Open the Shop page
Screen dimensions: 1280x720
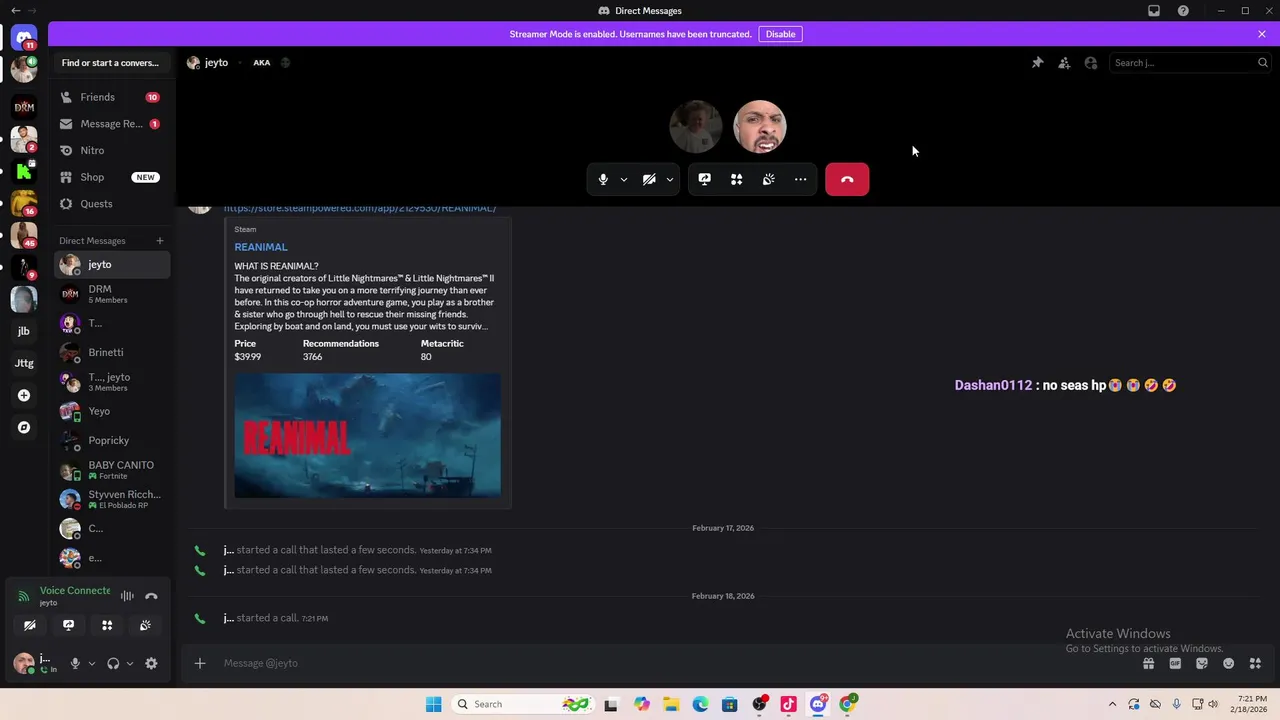[x=110, y=177]
